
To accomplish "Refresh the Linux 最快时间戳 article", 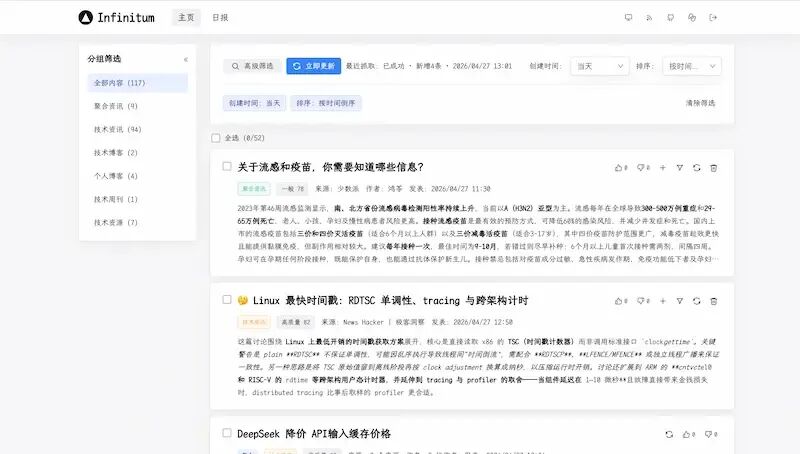I will [696, 301].
